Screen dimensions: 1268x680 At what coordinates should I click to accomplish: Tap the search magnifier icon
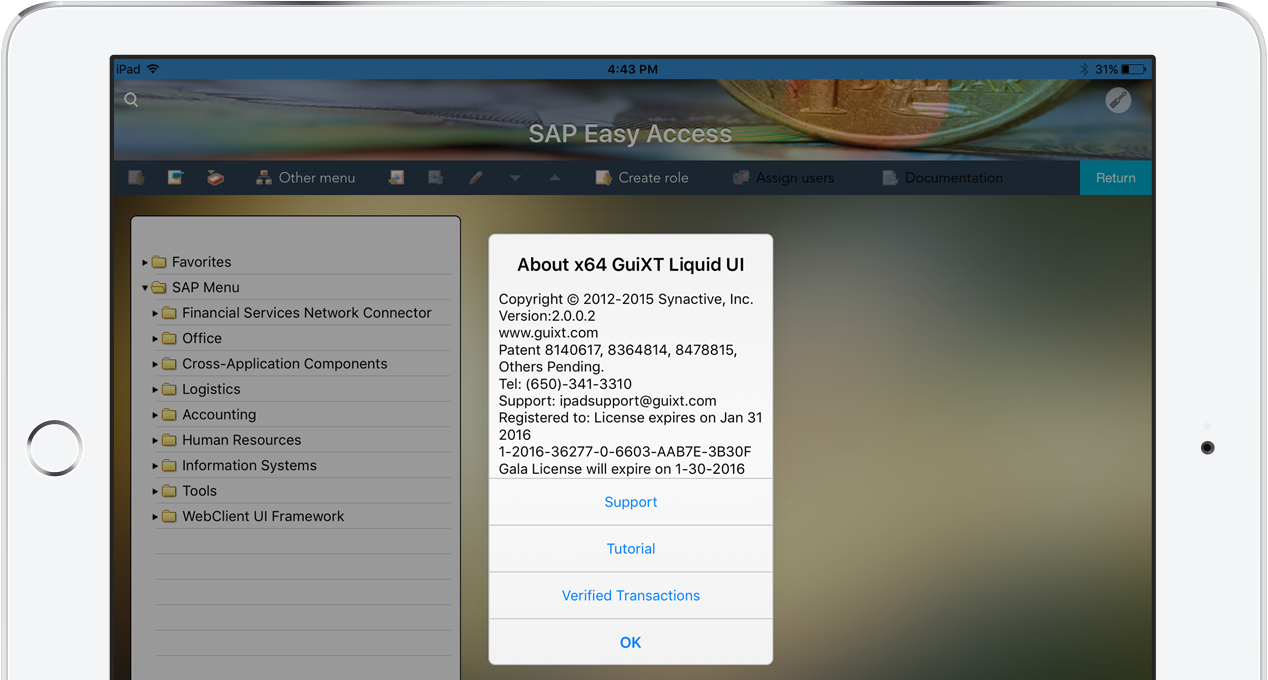[131, 99]
